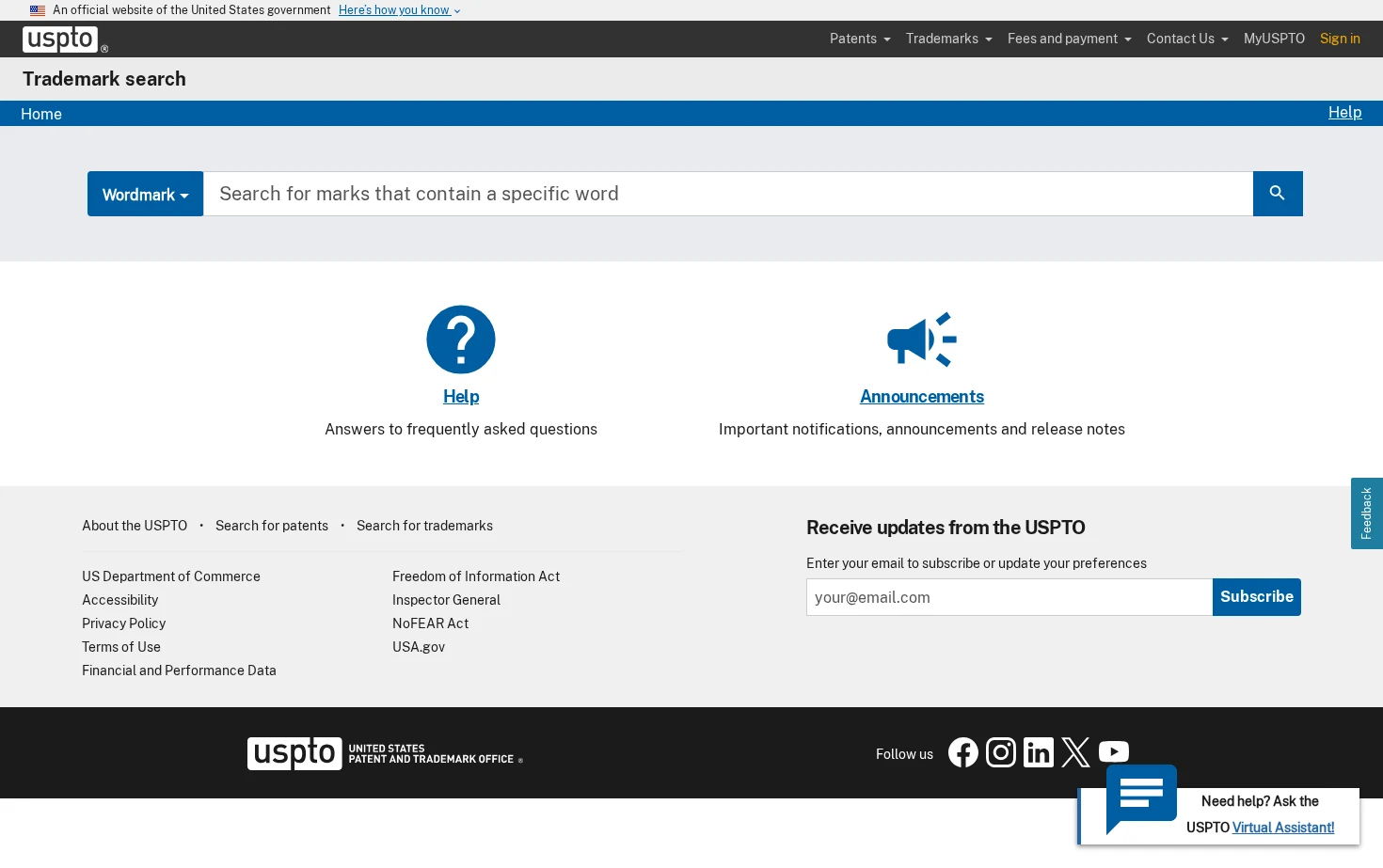Viewport: 1383px width, 868px height.
Task: Open Terms of Use link
Action: (x=121, y=647)
